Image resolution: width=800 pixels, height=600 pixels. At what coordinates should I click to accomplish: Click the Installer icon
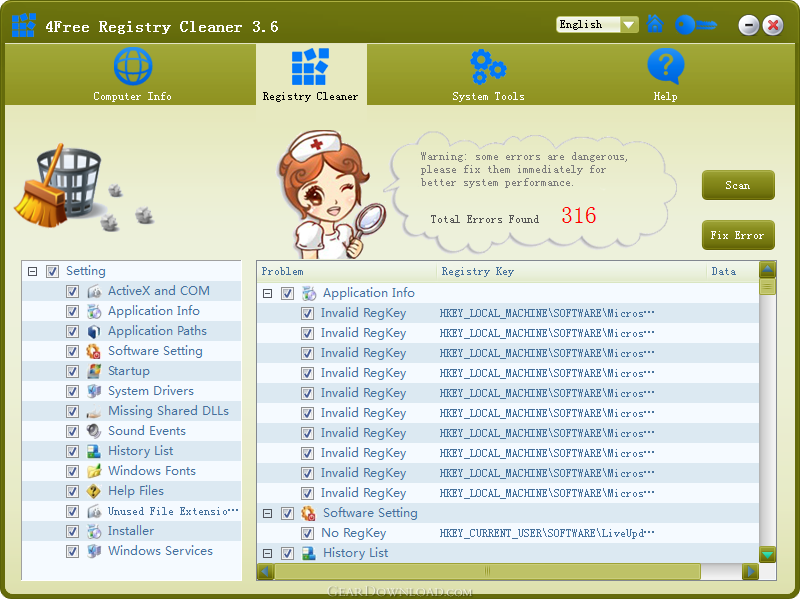tap(94, 532)
